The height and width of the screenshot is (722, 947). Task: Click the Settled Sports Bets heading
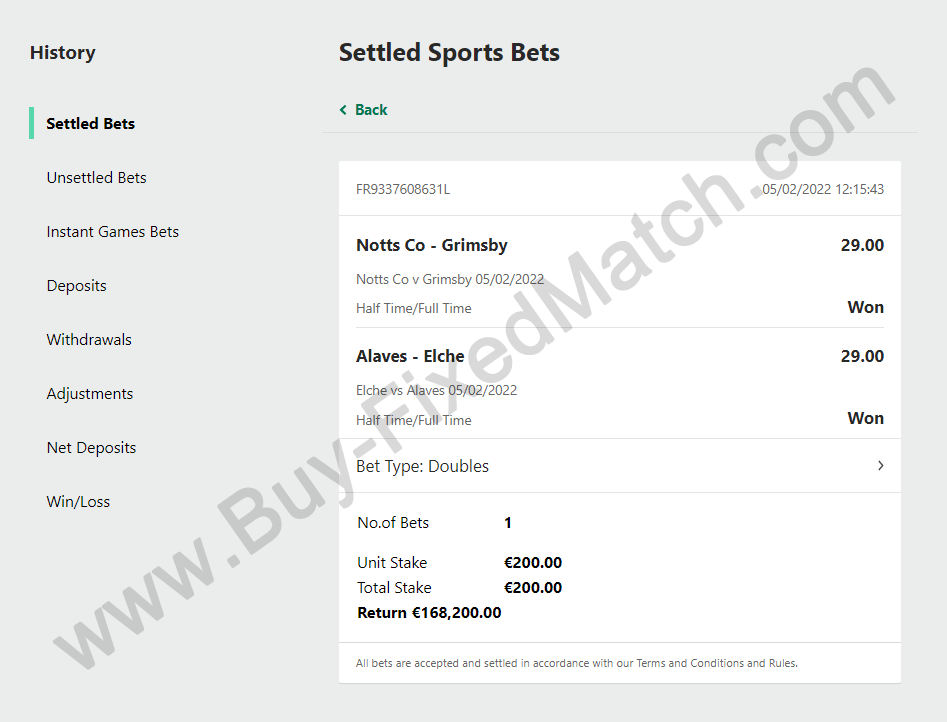tap(449, 53)
